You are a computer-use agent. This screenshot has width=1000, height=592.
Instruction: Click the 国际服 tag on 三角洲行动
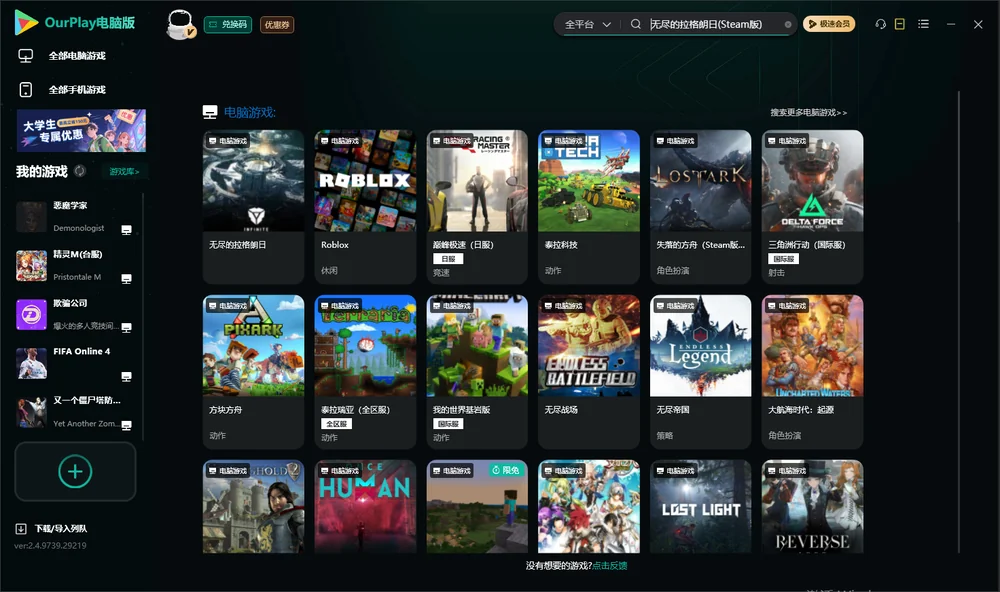[783, 259]
